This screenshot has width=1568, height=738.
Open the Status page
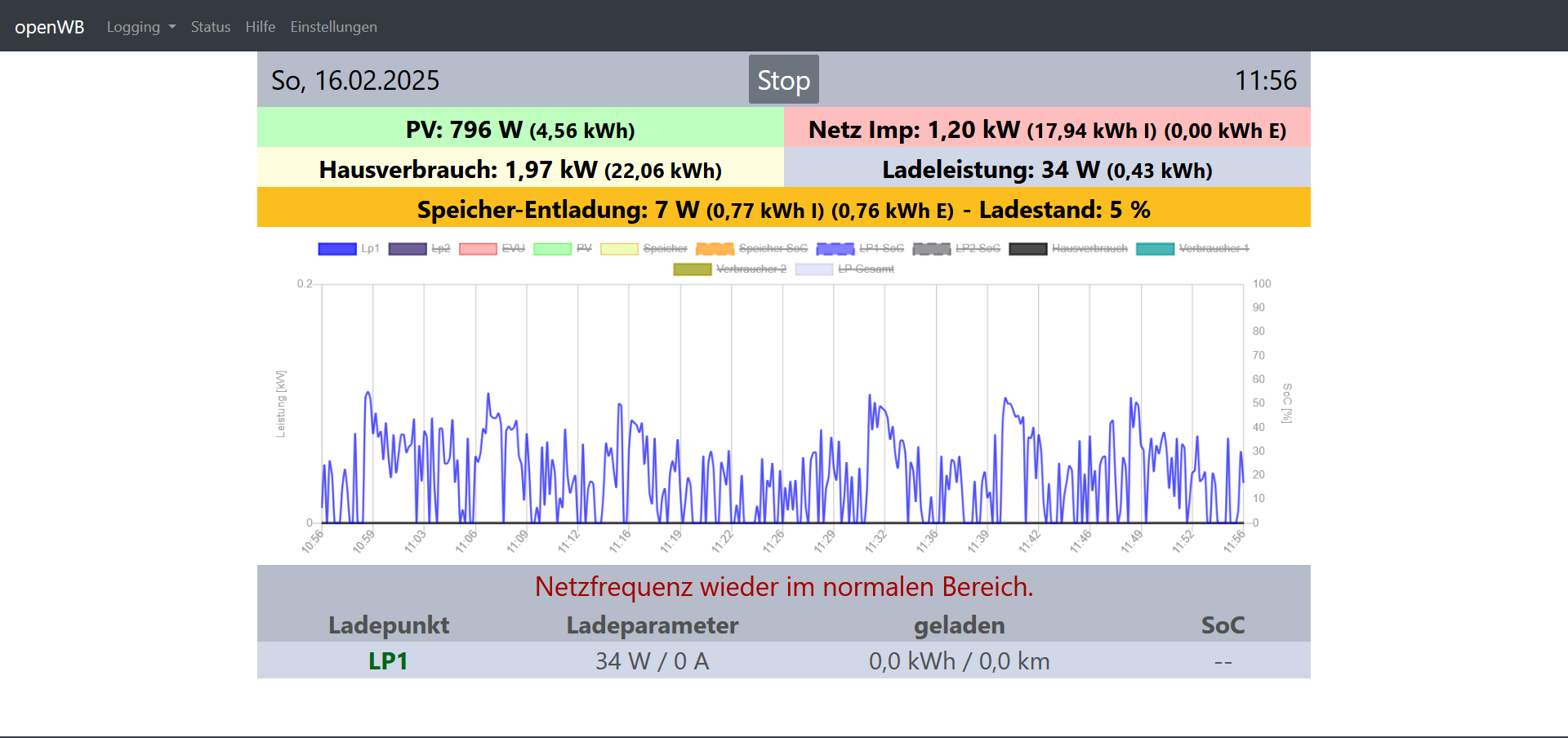(211, 27)
